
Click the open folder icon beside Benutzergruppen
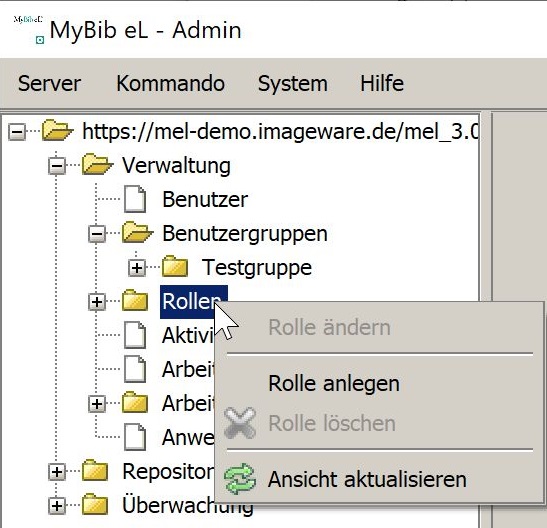point(137,232)
